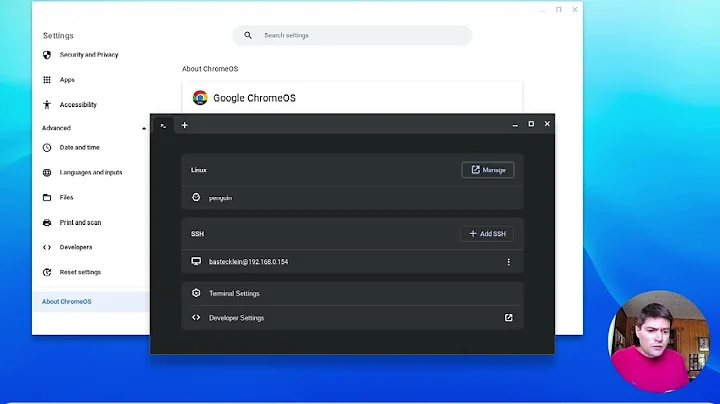
Task: Click the Date and time clock icon
Action: (x=47, y=148)
